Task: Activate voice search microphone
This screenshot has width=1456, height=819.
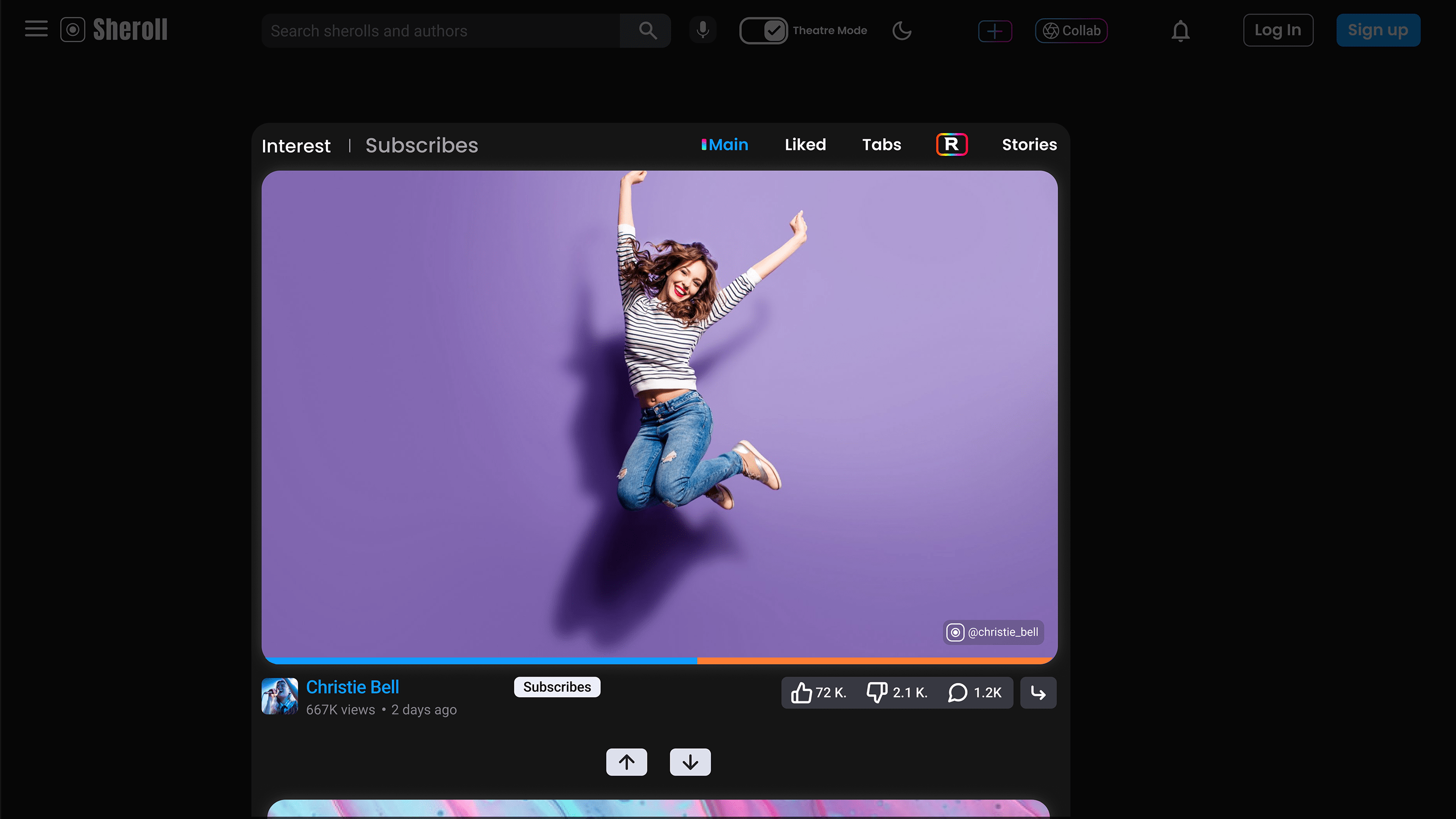Action: 703,30
